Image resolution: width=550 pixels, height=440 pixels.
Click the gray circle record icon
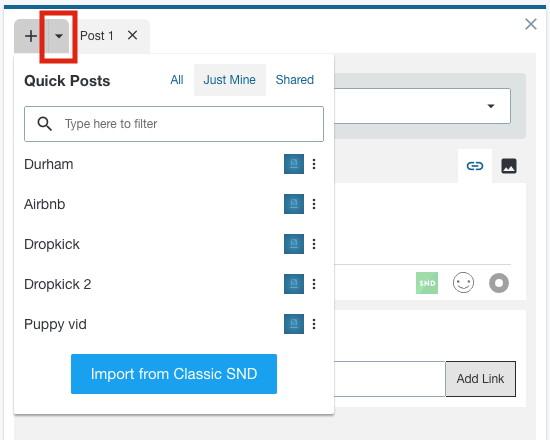pyautogui.click(x=499, y=283)
